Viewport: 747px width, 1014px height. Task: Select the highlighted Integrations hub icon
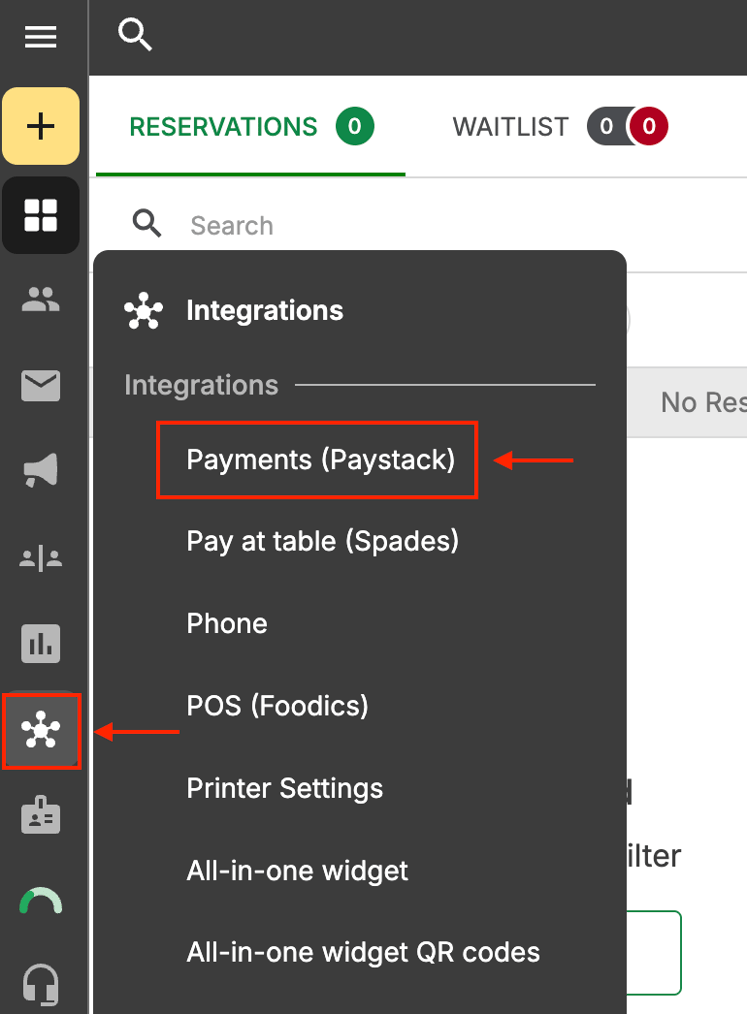40,731
